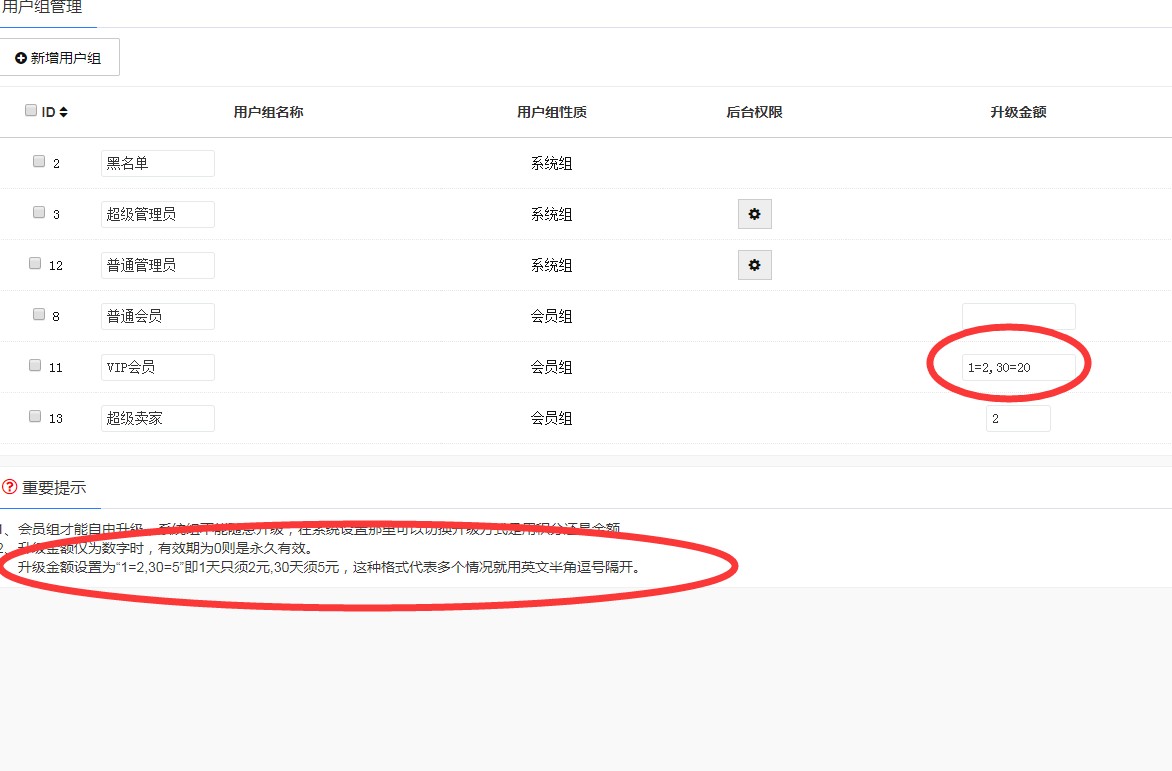The image size is (1172, 771).
Task: Click the empty 普通会员 upgrade amount field
Action: coord(1018,316)
